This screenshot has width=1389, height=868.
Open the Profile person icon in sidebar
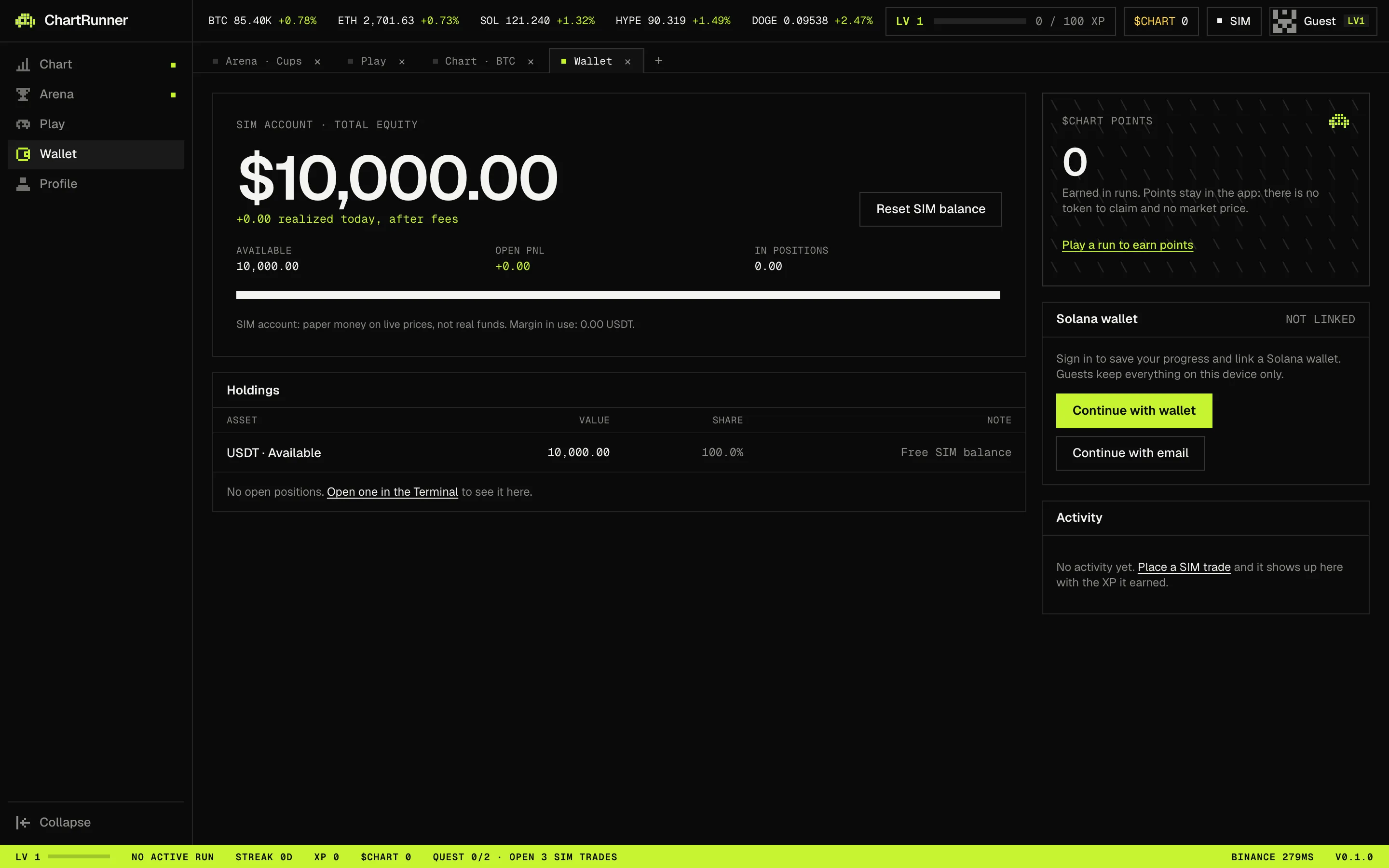[x=23, y=184]
